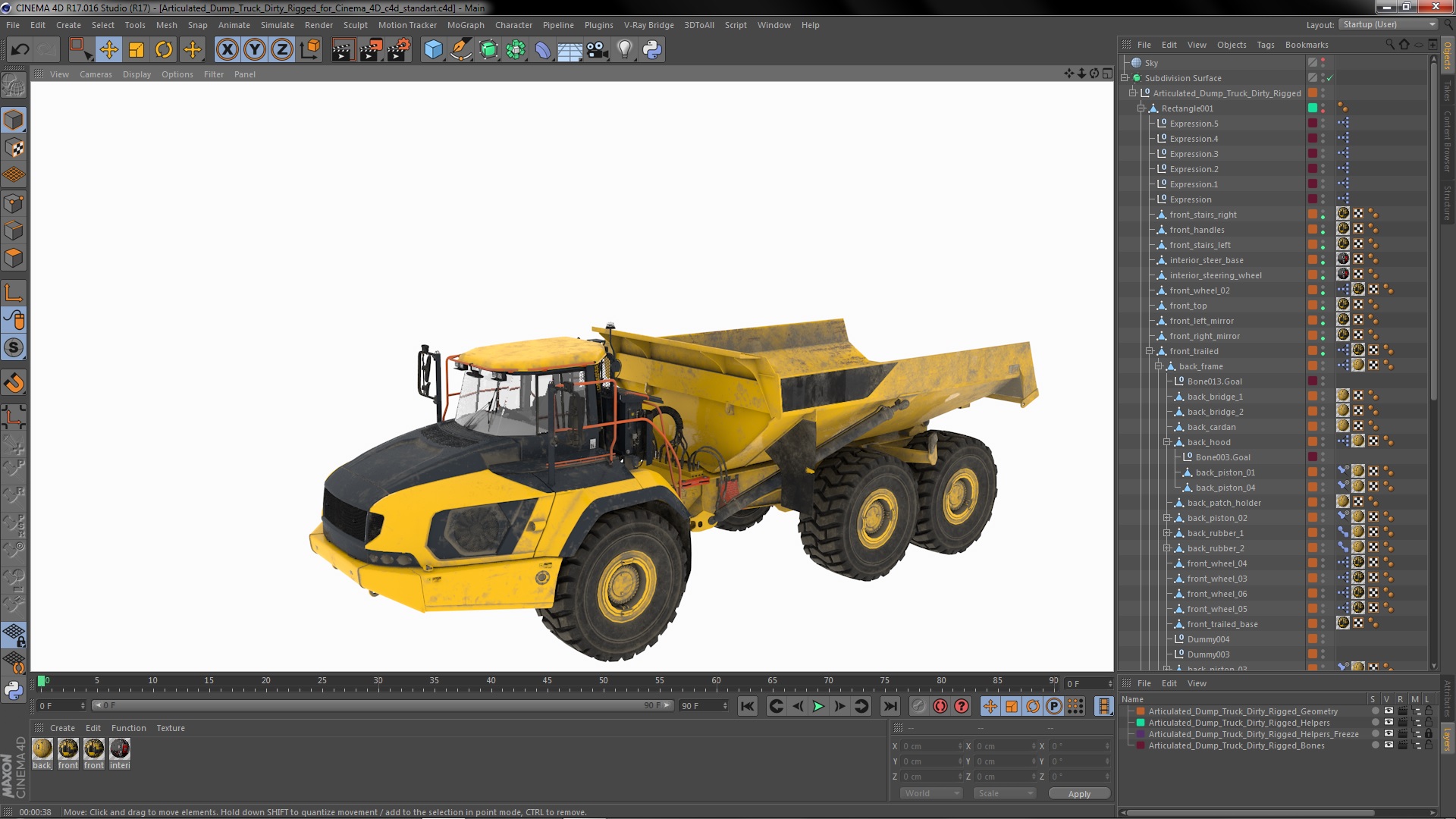Viewport: 1456px width, 819px height.
Task: Click the Rectangle001 green layer color swatch
Action: coord(1313,108)
